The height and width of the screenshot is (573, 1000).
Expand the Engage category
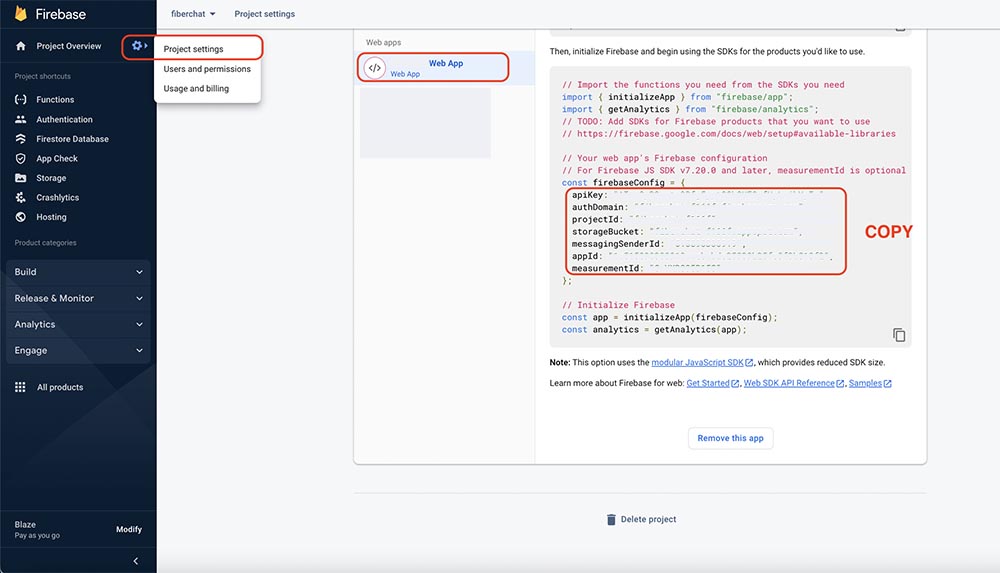click(x=78, y=350)
